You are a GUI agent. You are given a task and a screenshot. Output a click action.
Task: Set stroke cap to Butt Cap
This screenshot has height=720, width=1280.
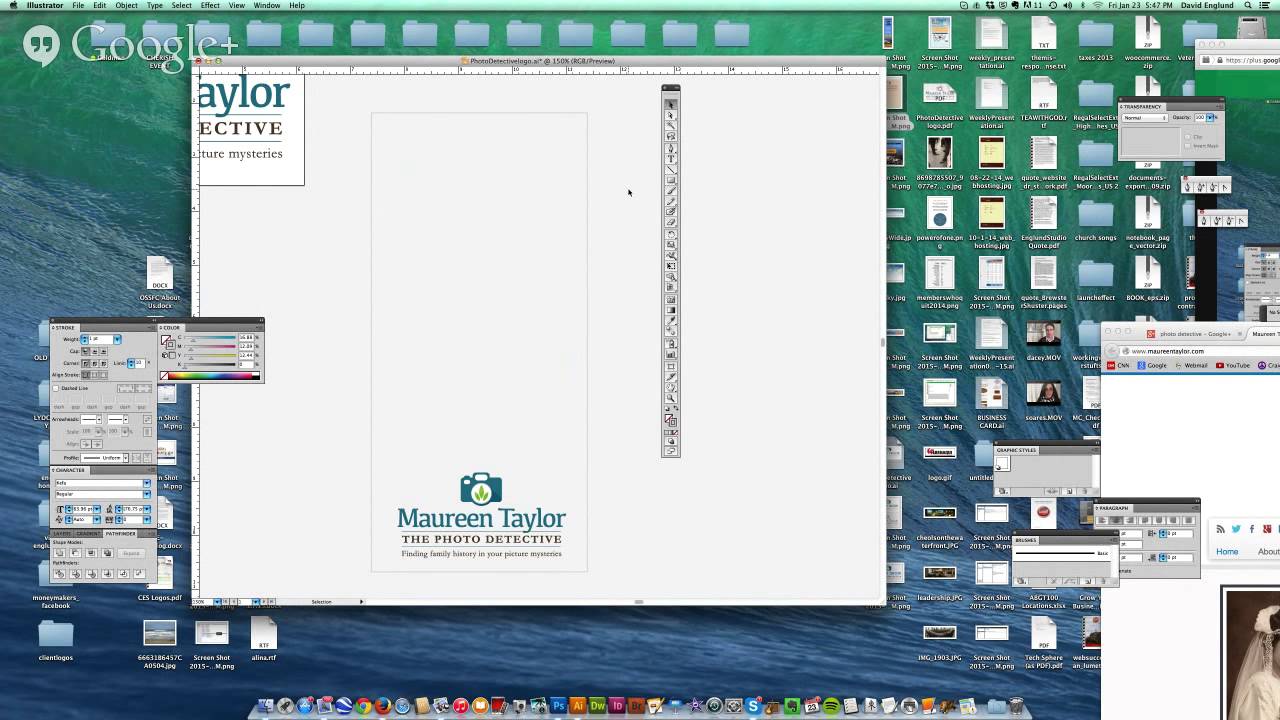tap(85, 351)
